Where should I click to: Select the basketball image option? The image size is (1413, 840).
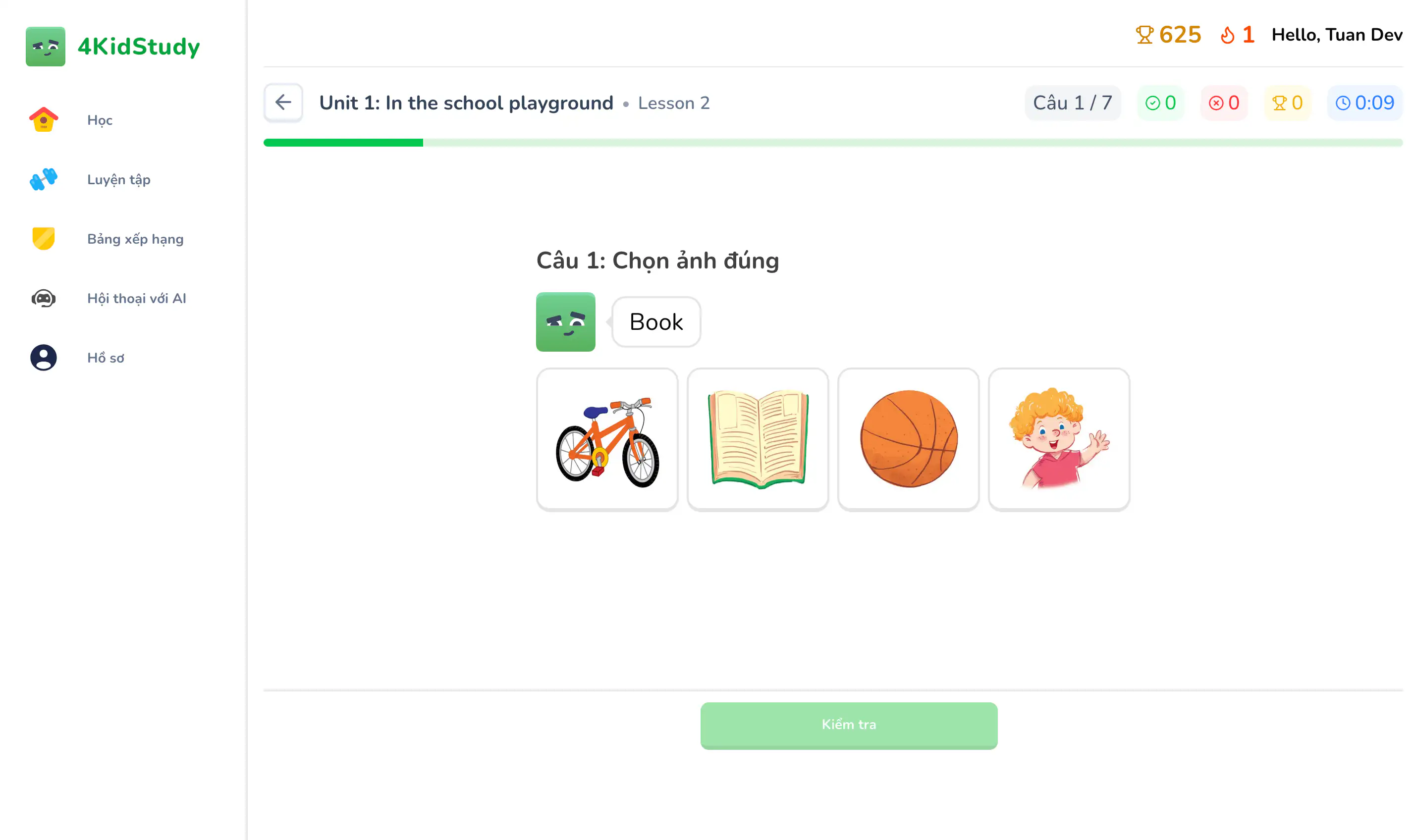[908, 439]
